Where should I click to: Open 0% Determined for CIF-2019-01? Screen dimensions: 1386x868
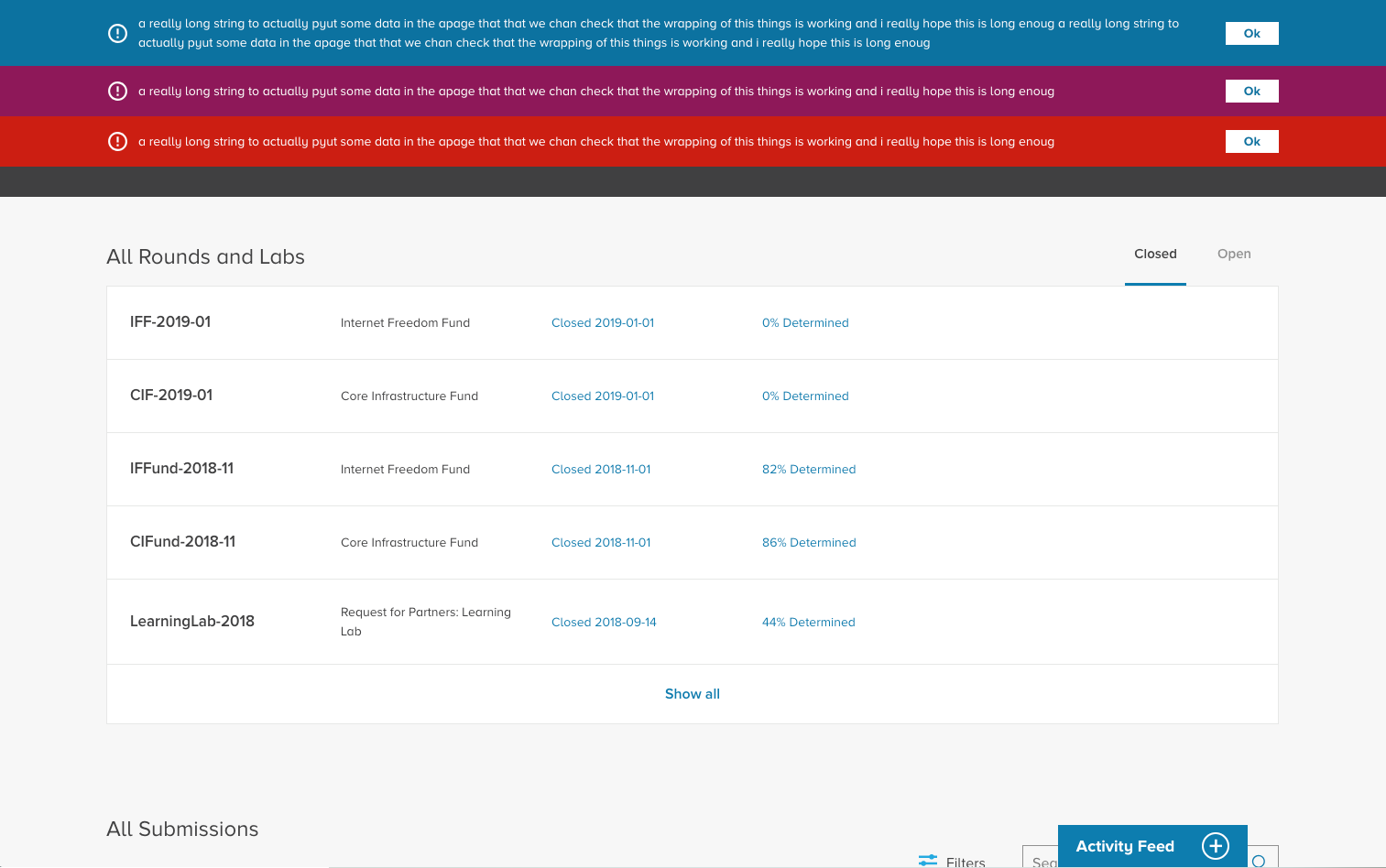[805, 396]
